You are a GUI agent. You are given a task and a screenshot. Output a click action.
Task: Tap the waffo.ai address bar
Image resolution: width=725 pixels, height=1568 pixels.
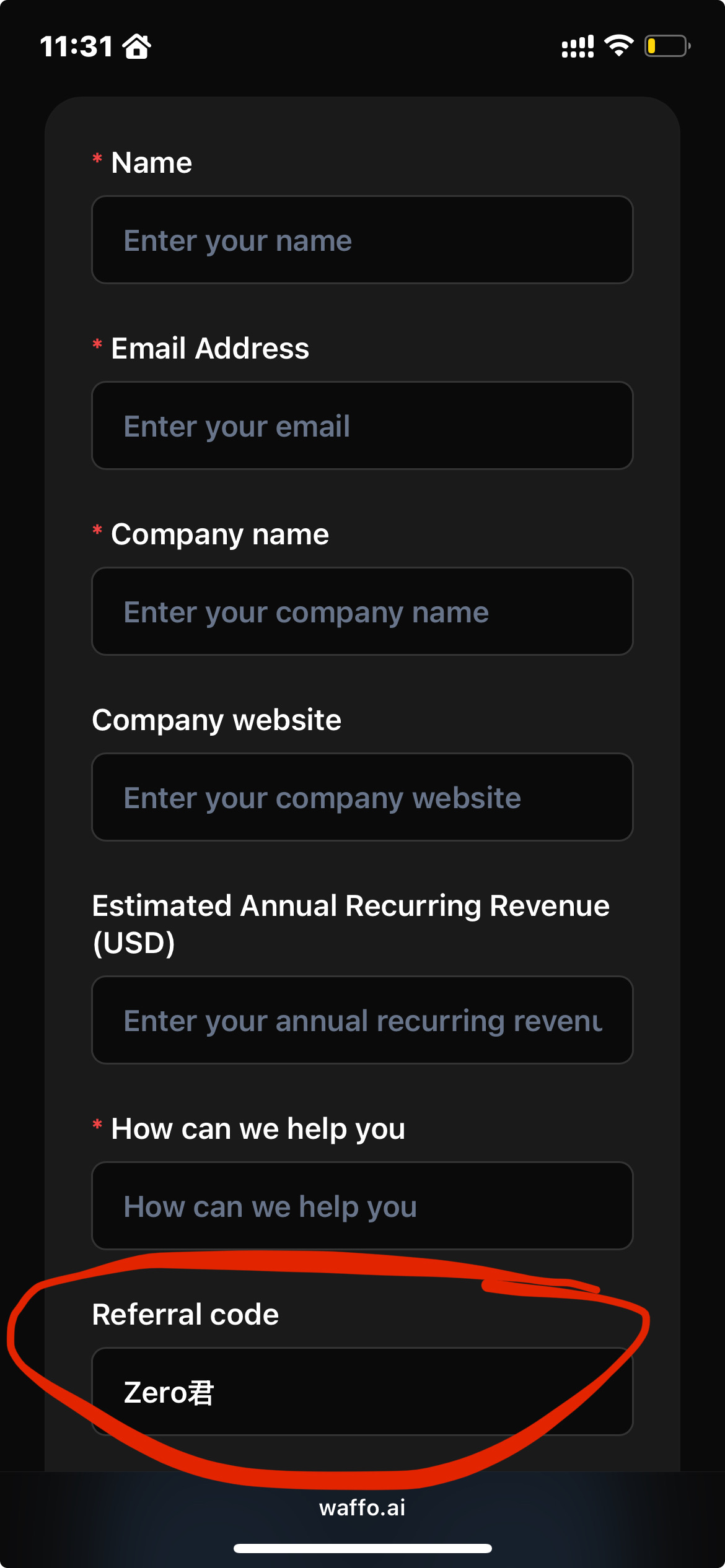[x=362, y=1507]
